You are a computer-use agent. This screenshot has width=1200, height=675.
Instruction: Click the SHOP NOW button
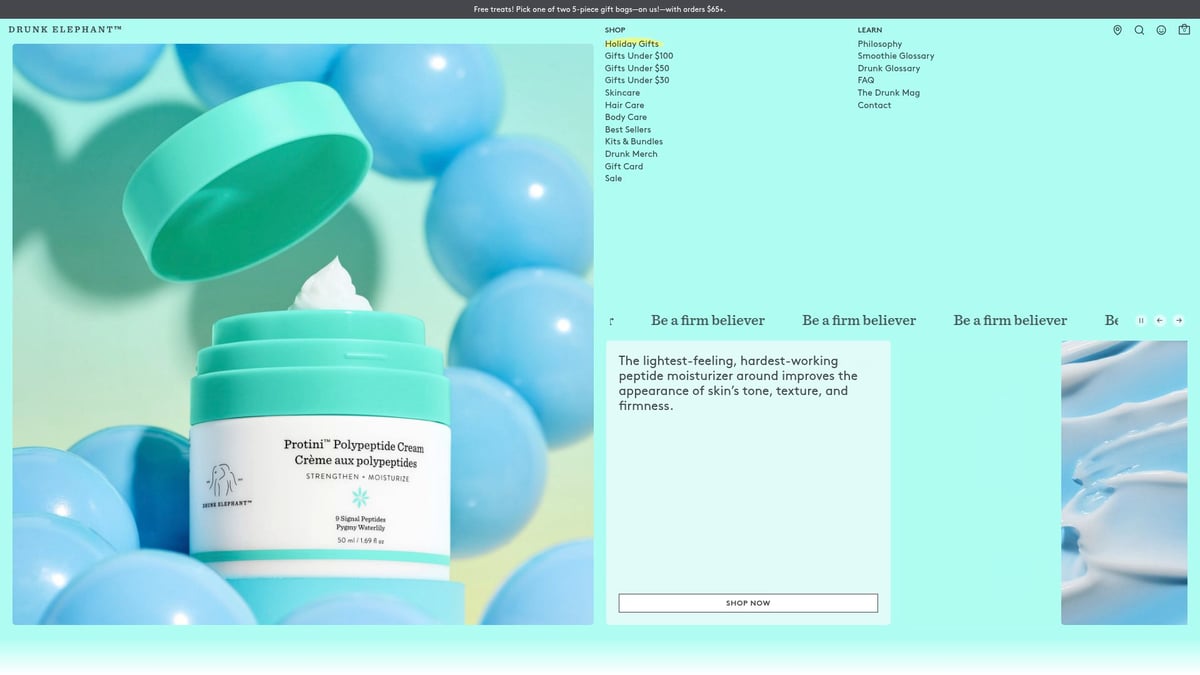(x=747, y=603)
